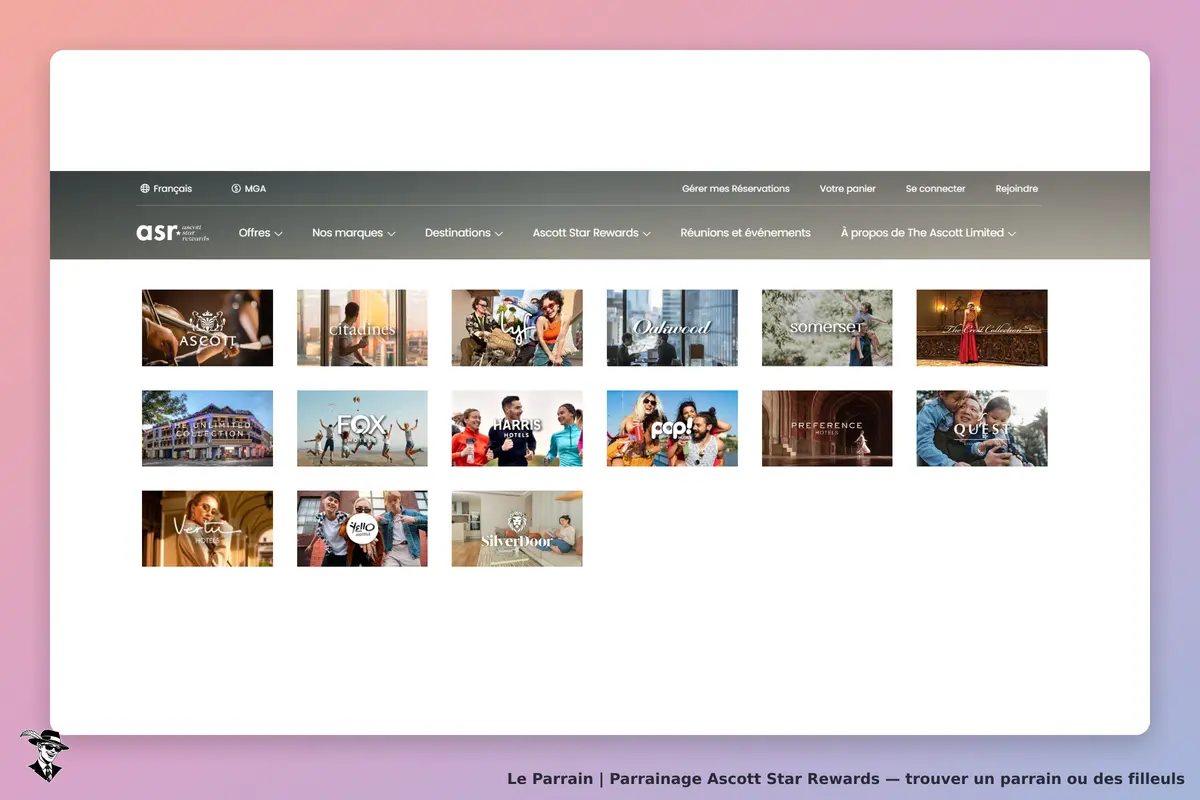This screenshot has width=1200, height=800.
Task: Open Votre panier link
Action: 848,188
